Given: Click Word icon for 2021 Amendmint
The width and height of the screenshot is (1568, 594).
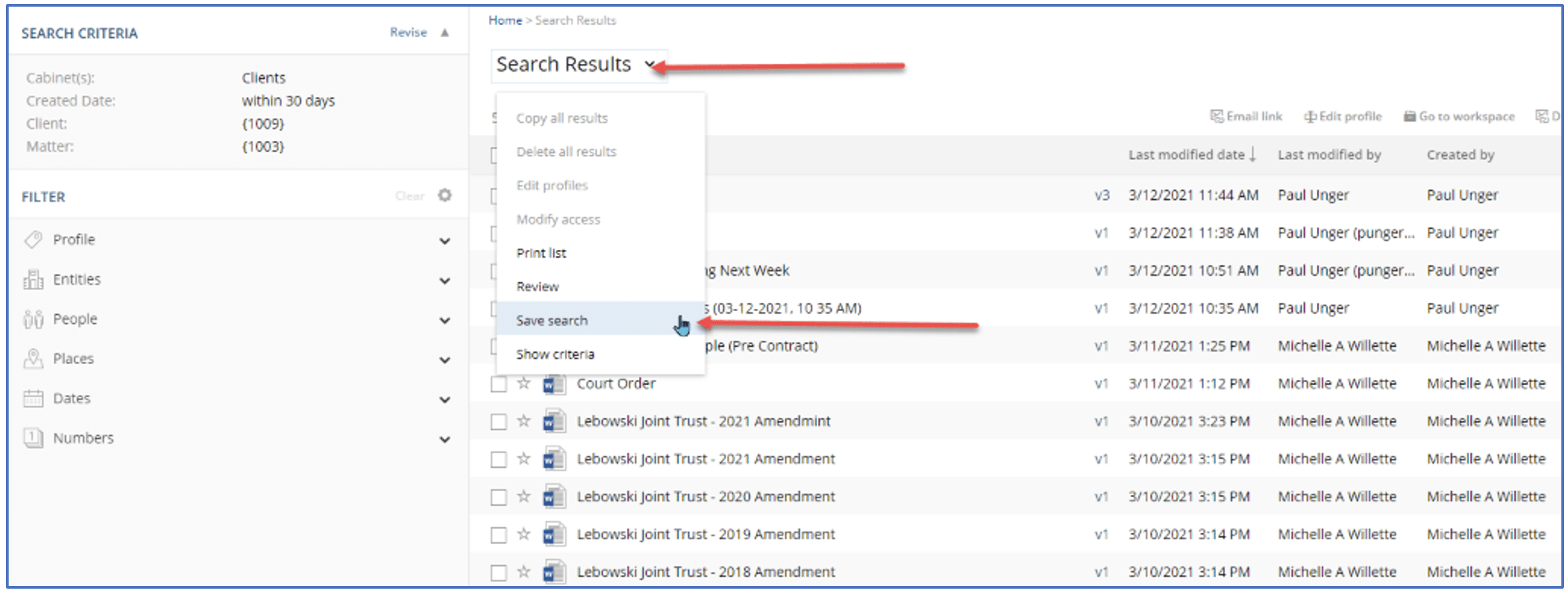Looking at the screenshot, I should [554, 422].
